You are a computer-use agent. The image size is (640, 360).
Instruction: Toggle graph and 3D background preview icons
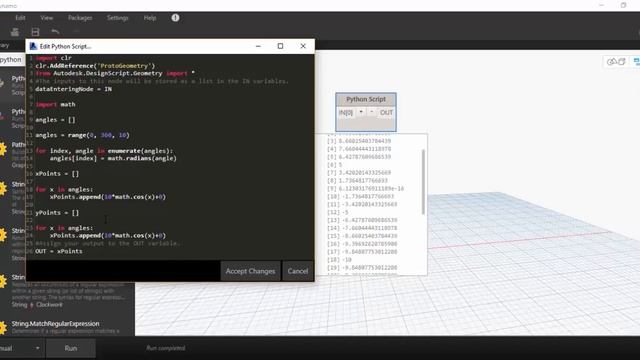coord(616,62)
